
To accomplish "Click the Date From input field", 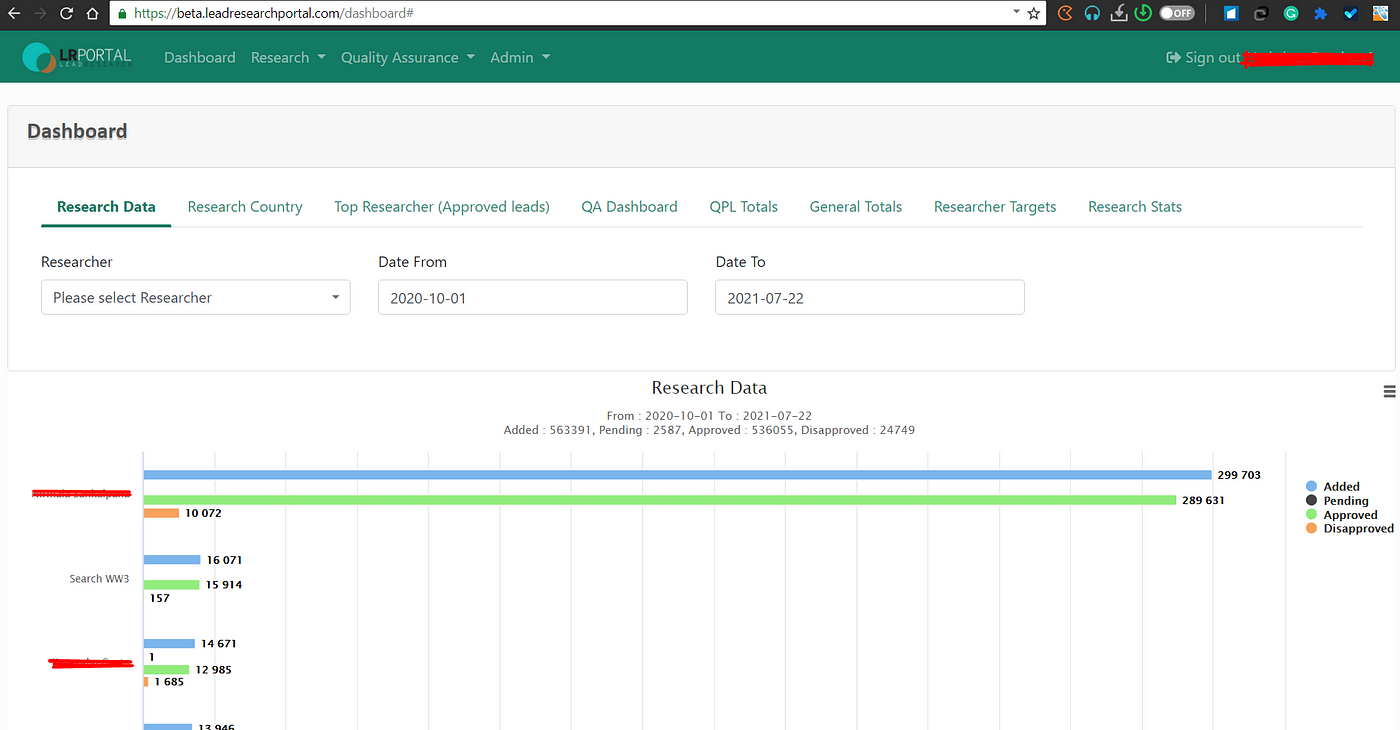I will pyautogui.click(x=533, y=297).
